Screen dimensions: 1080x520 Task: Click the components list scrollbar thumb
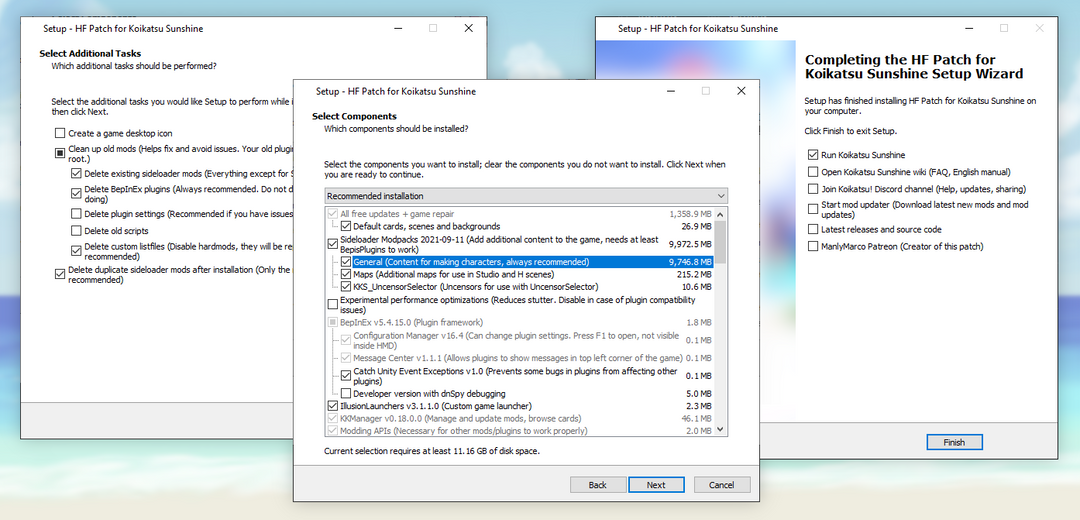(721, 240)
